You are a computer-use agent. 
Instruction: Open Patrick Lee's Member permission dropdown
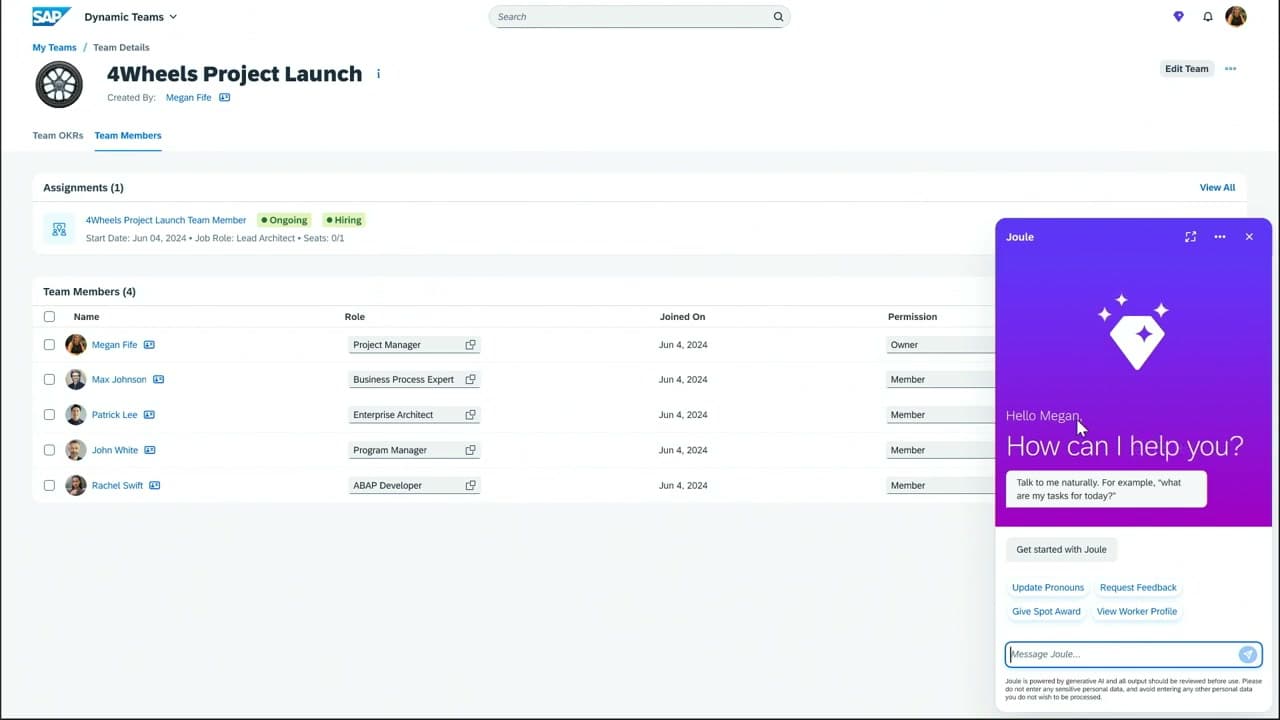[941, 415]
